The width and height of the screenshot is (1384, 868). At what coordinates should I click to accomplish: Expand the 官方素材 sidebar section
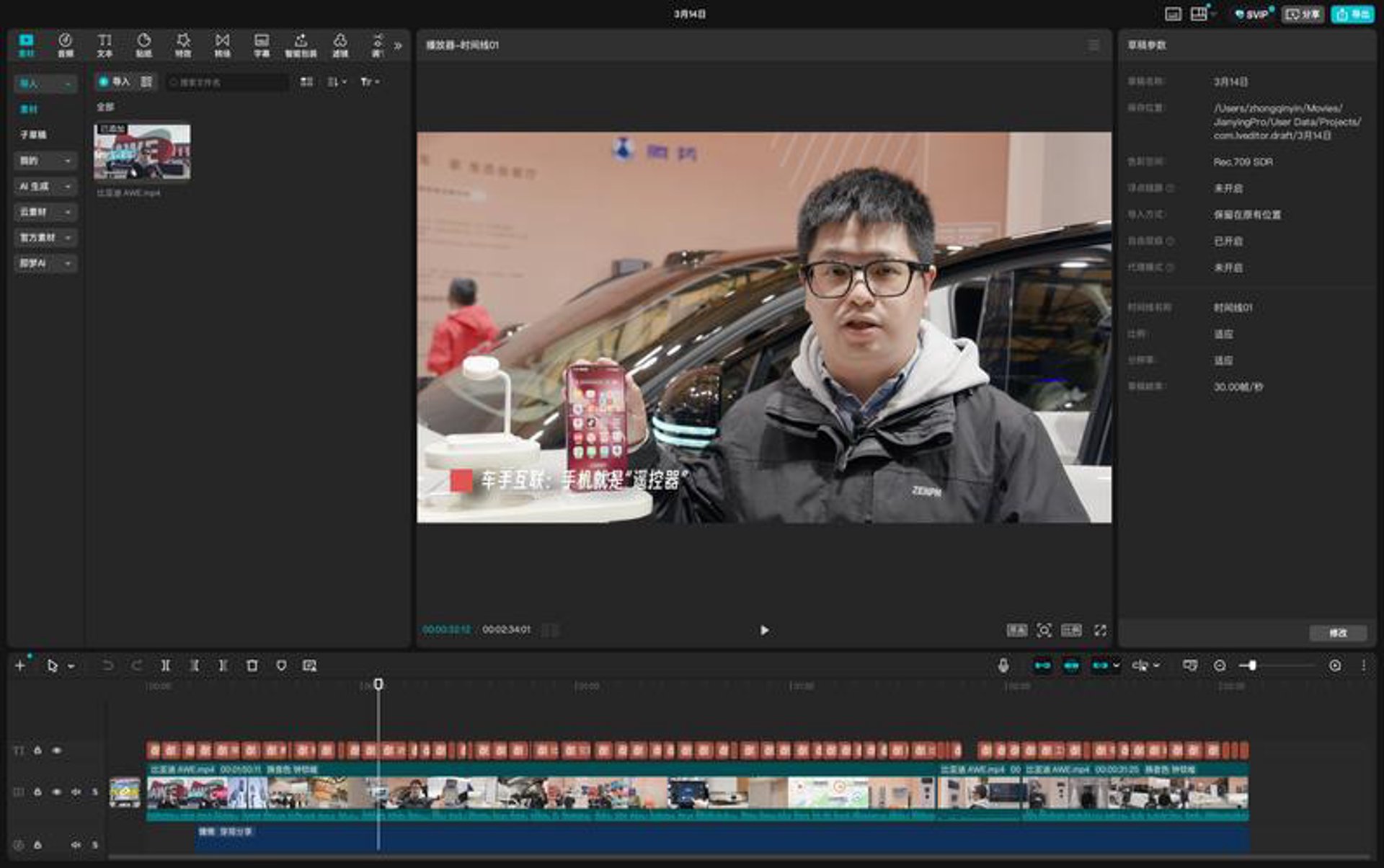click(x=45, y=238)
